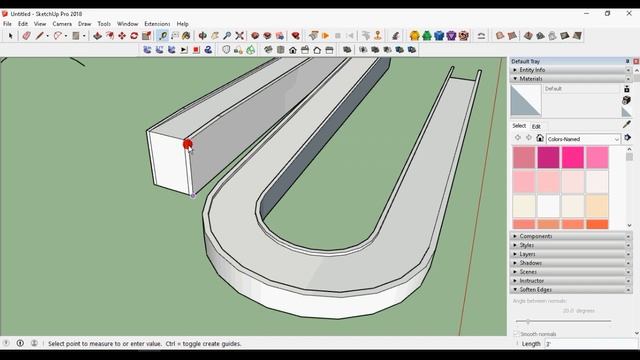Expand the Layers panel
The height and width of the screenshot is (360, 640).
tap(571, 254)
